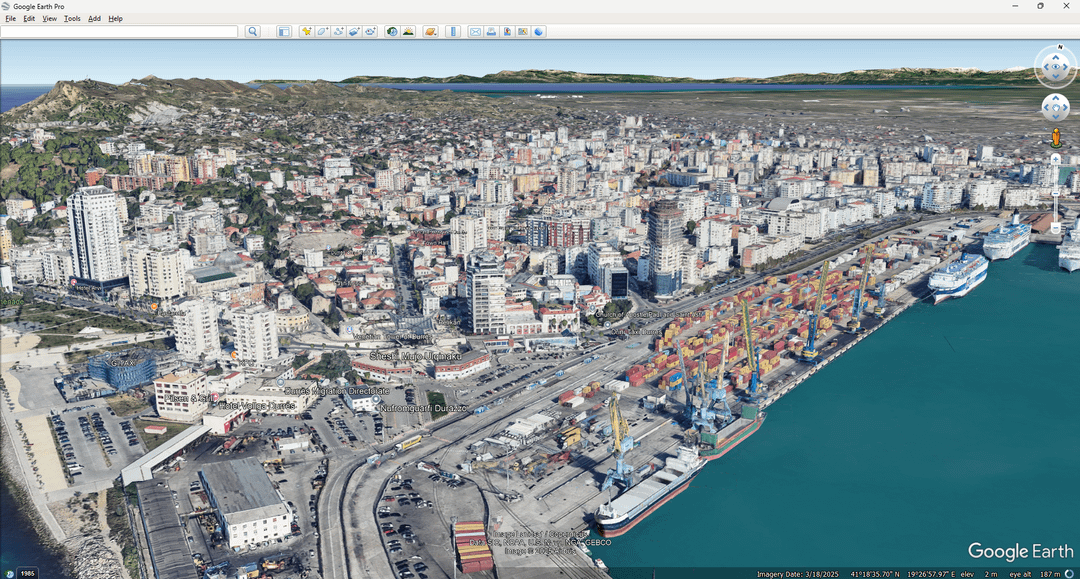Open the View menu
The image size is (1080, 579).
49,19
